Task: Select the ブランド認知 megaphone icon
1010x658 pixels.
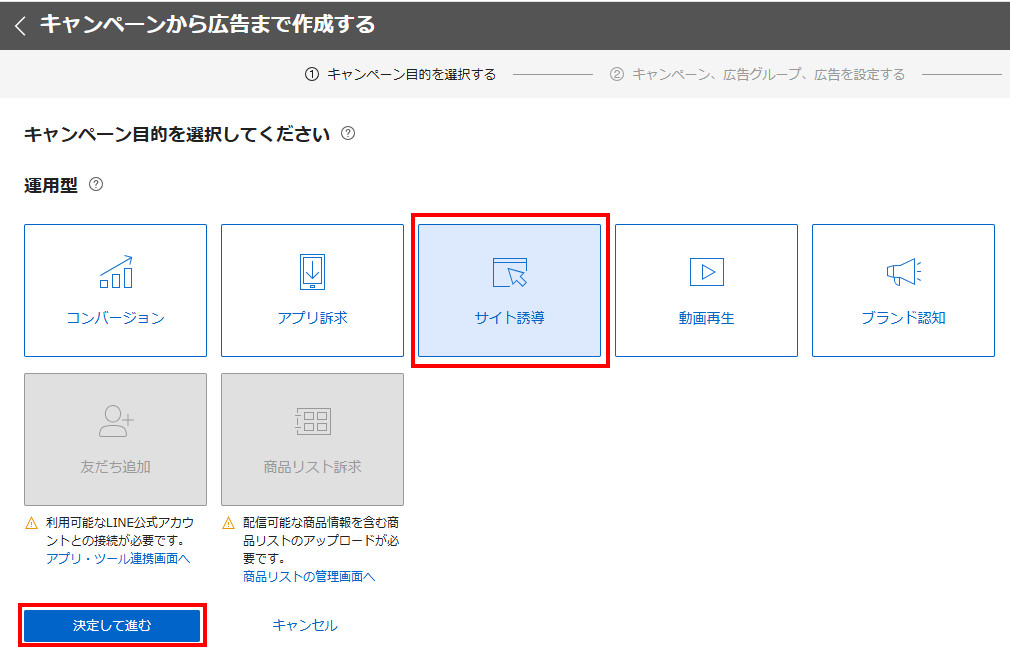Action: click(903, 272)
